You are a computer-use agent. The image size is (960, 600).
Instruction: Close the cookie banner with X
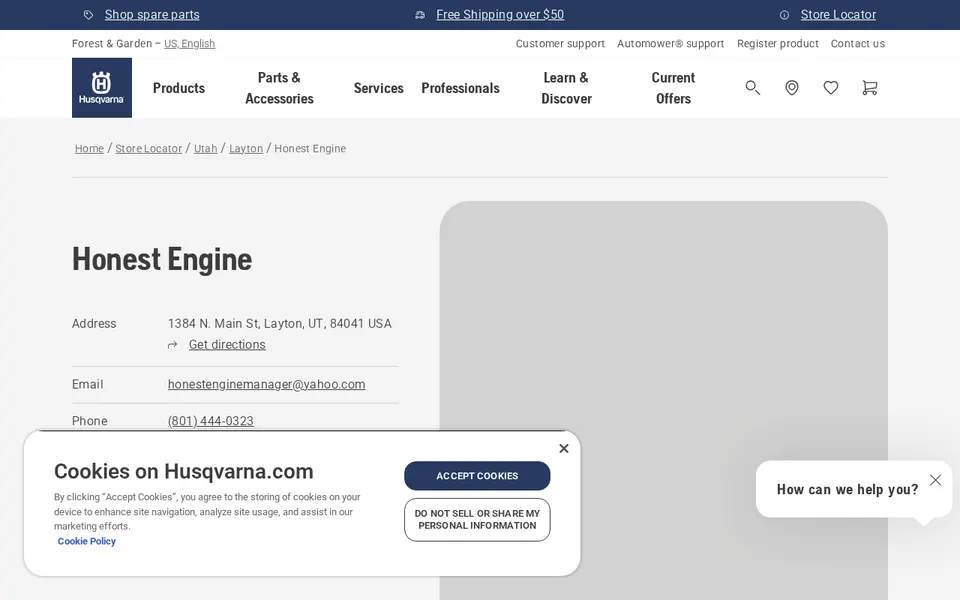[564, 448]
